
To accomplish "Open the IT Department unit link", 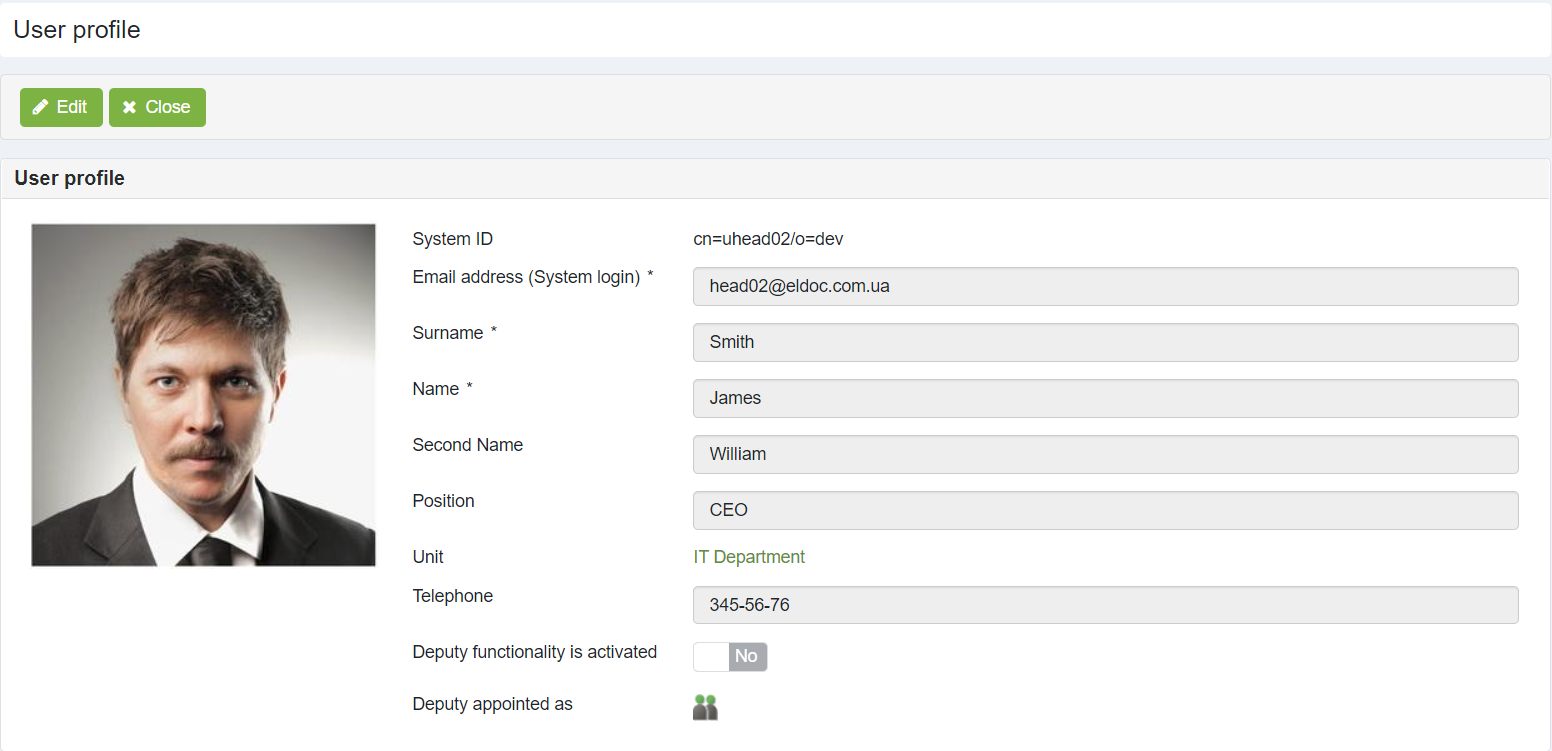I will pos(749,557).
